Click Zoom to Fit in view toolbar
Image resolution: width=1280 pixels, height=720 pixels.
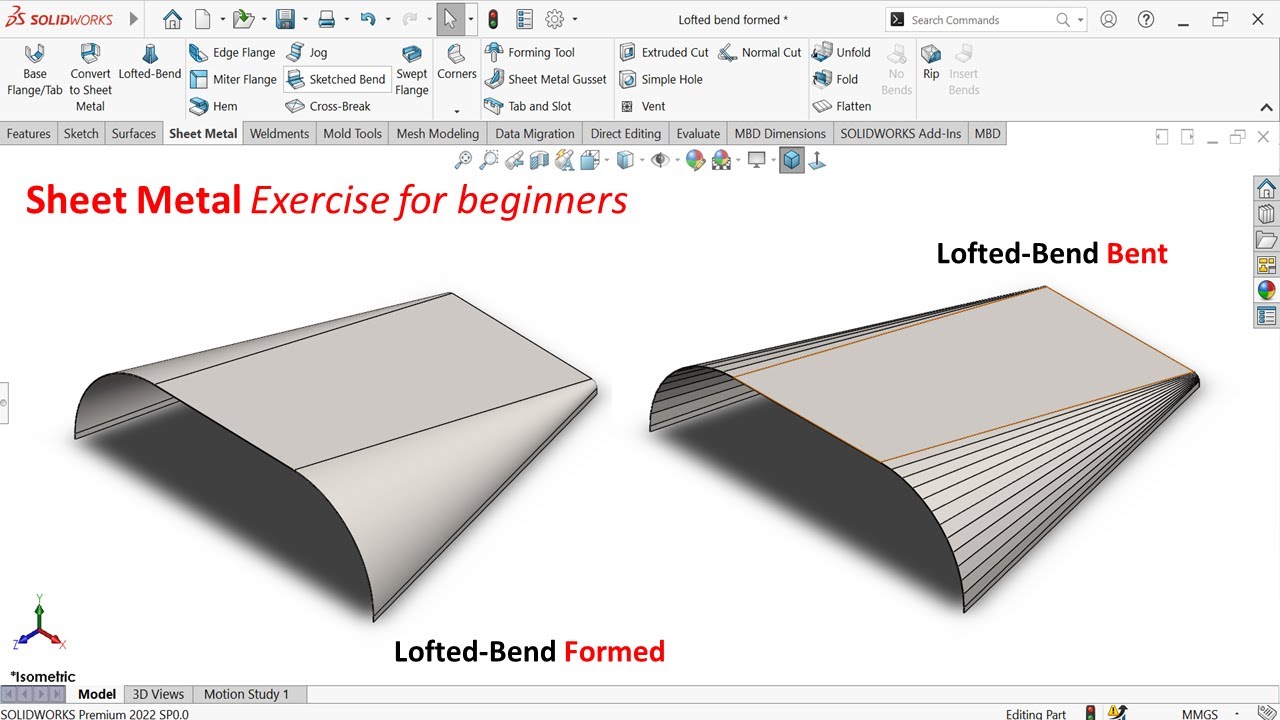(463, 159)
